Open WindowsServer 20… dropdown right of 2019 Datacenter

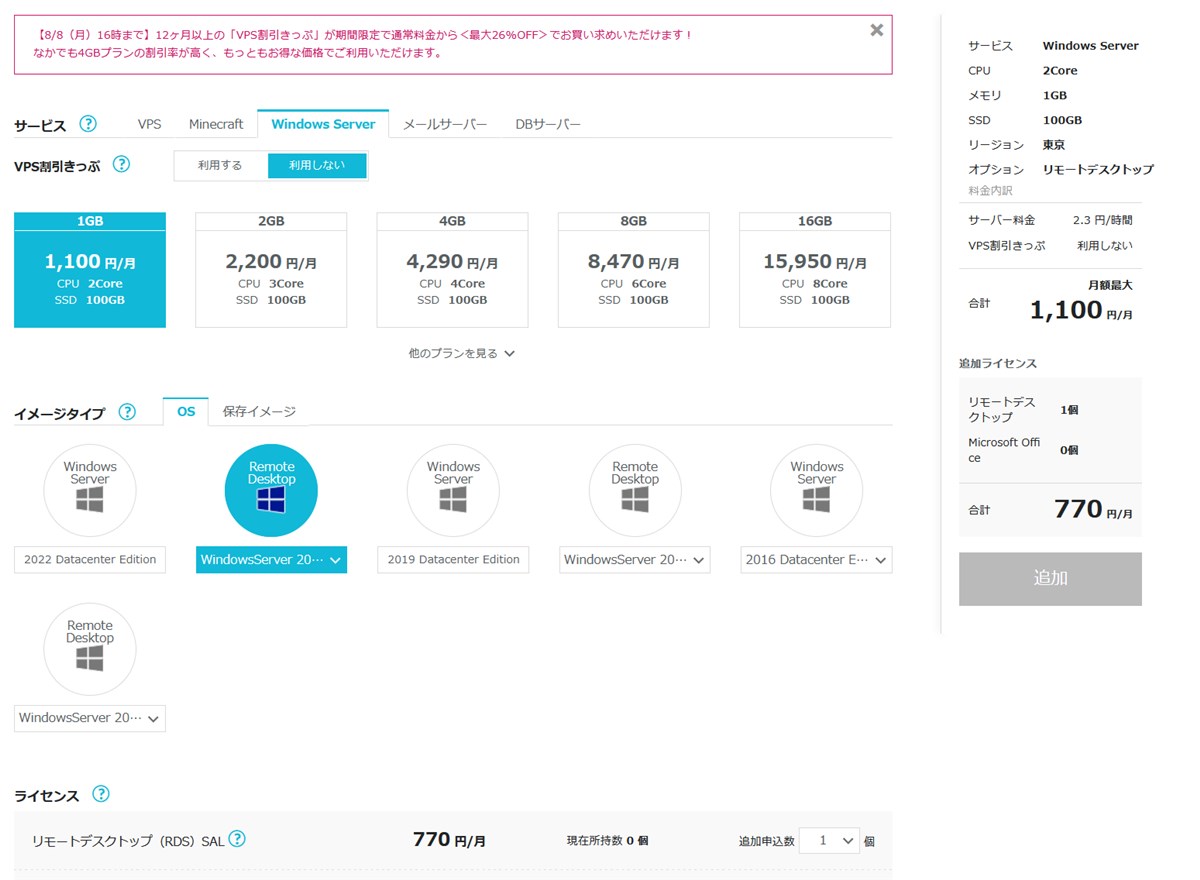click(x=635, y=560)
